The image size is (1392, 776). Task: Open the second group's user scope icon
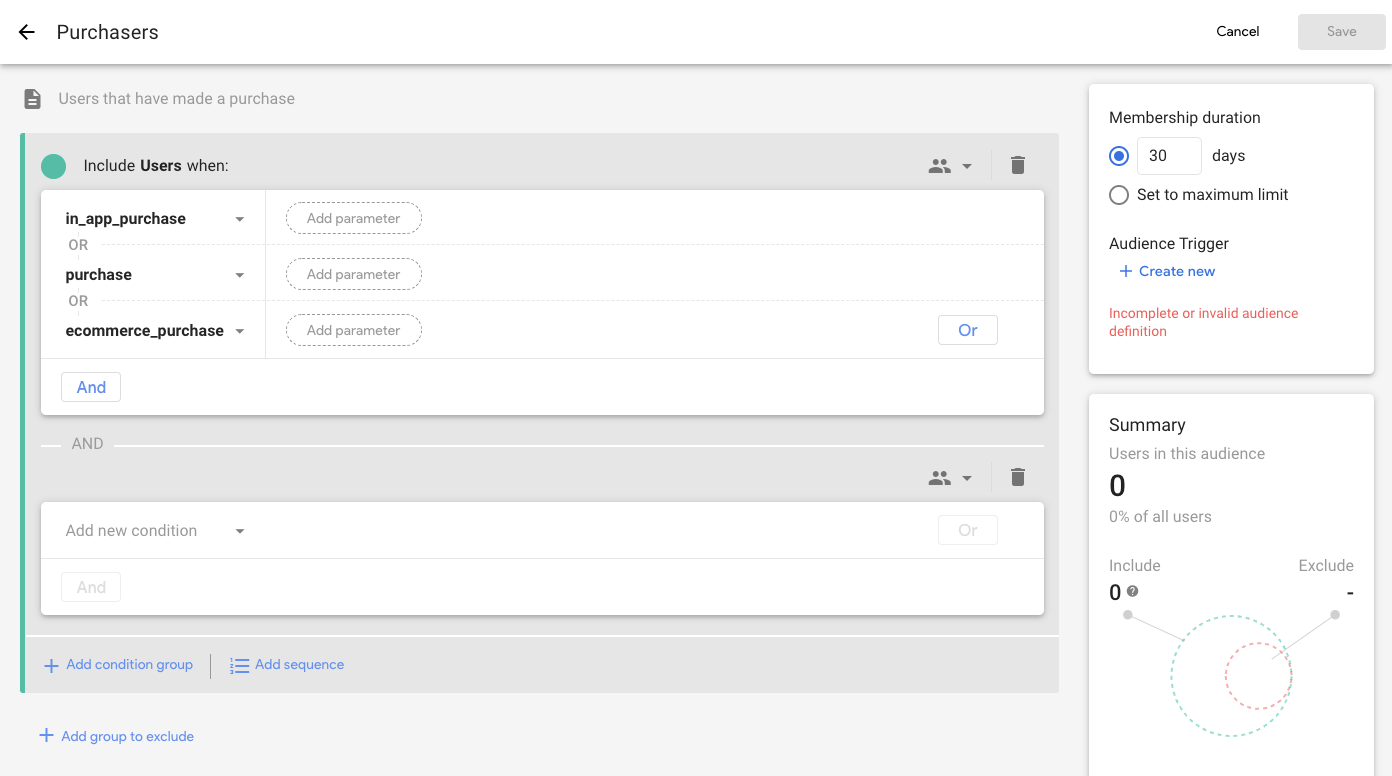[949, 478]
